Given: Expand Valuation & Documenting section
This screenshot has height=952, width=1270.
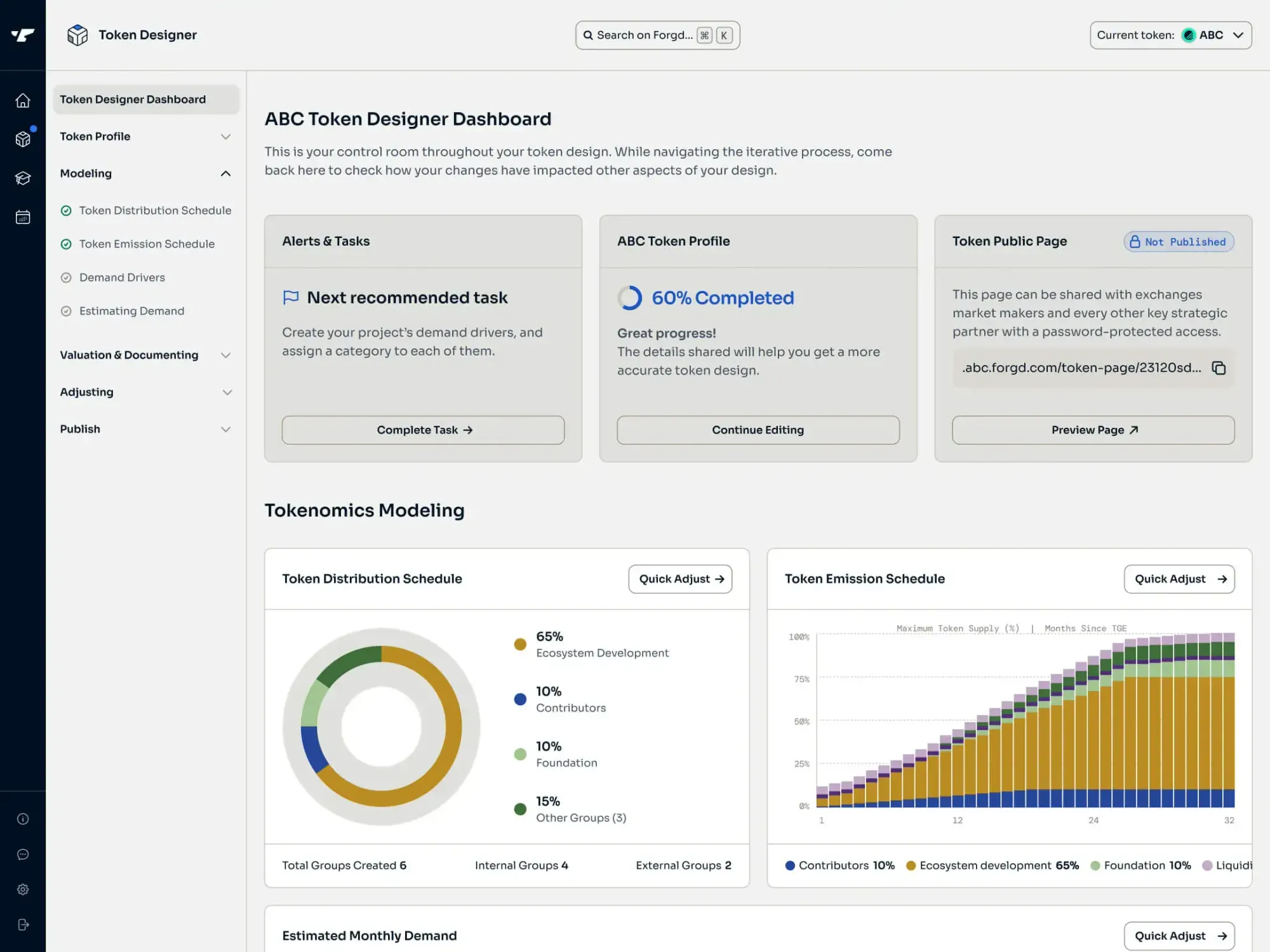Looking at the screenshot, I should 145,355.
